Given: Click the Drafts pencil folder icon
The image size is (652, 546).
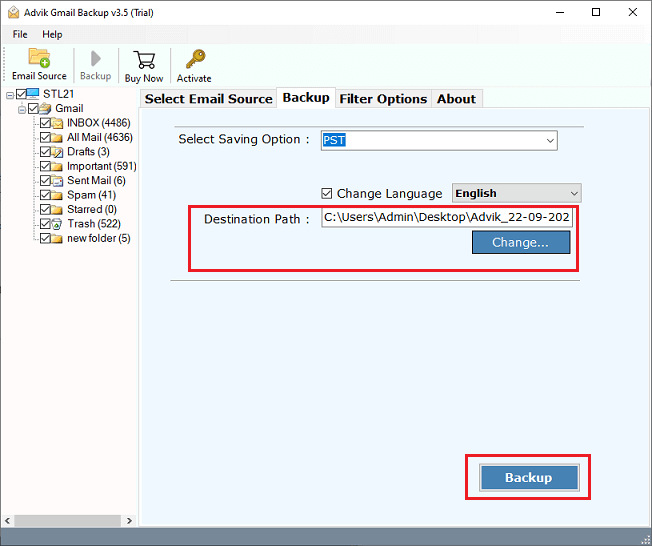Looking at the screenshot, I should tap(57, 152).
